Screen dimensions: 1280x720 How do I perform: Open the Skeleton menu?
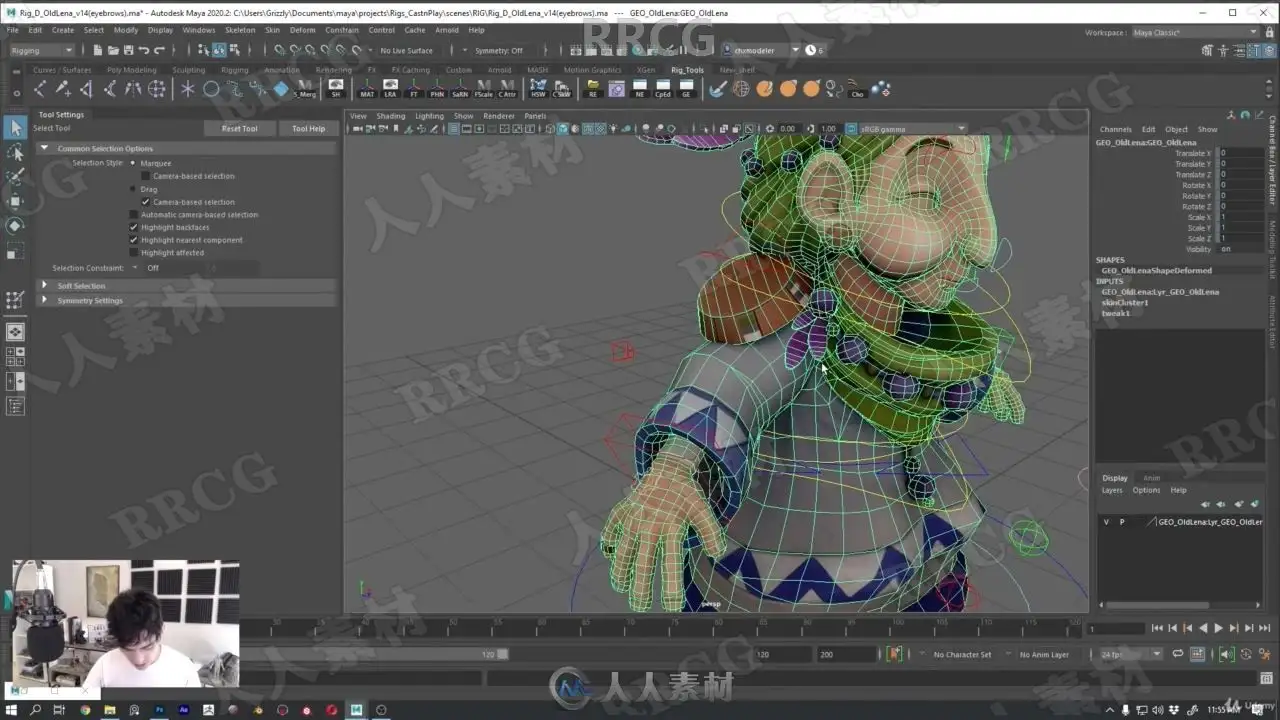[x=240, y=30]
